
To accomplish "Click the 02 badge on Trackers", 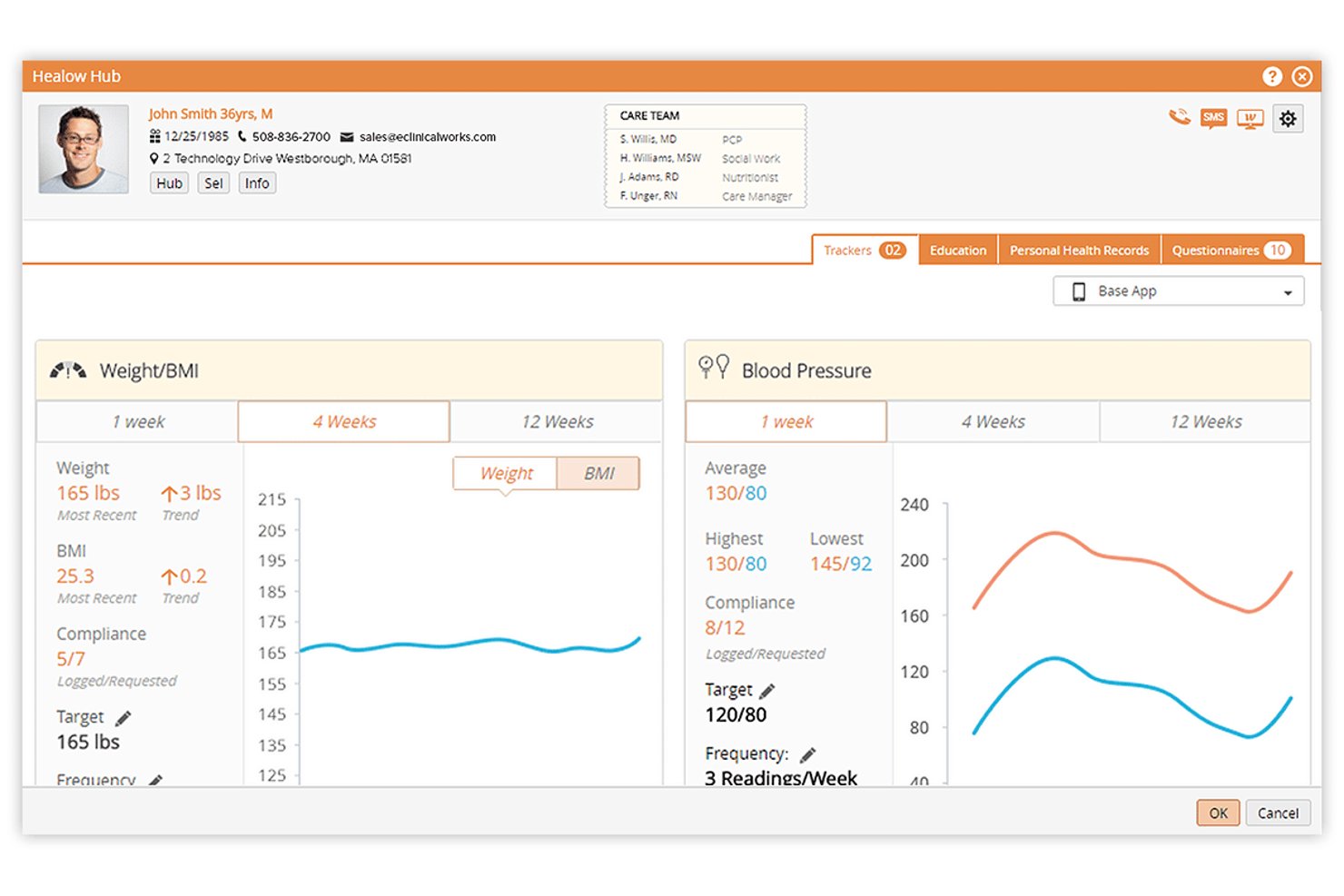I will (893, 250).
